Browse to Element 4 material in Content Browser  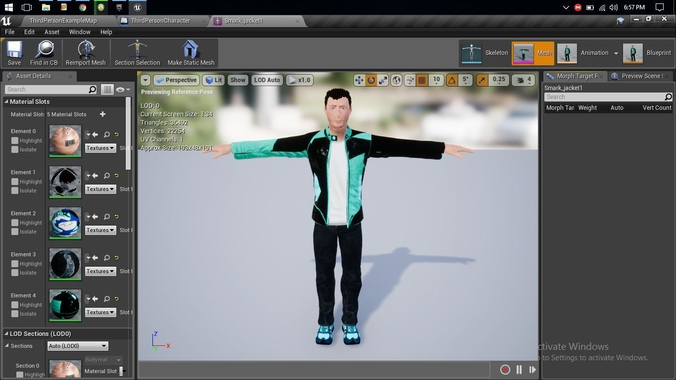pos(106,298)
